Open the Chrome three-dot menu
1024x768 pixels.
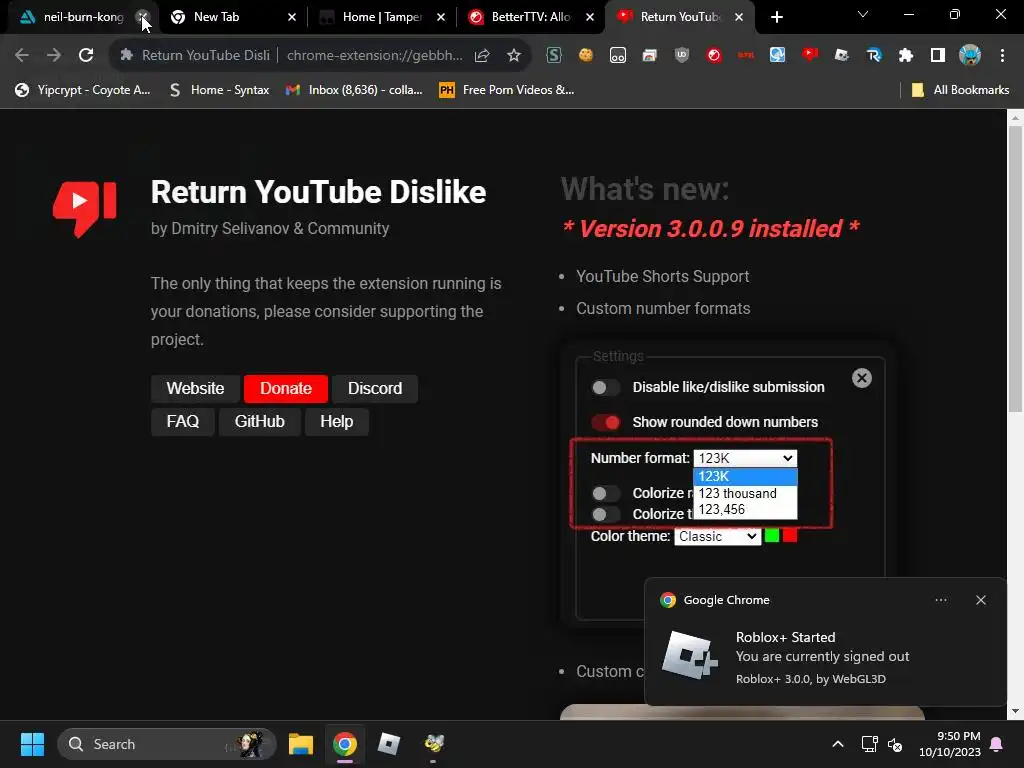coord(1002,56)
